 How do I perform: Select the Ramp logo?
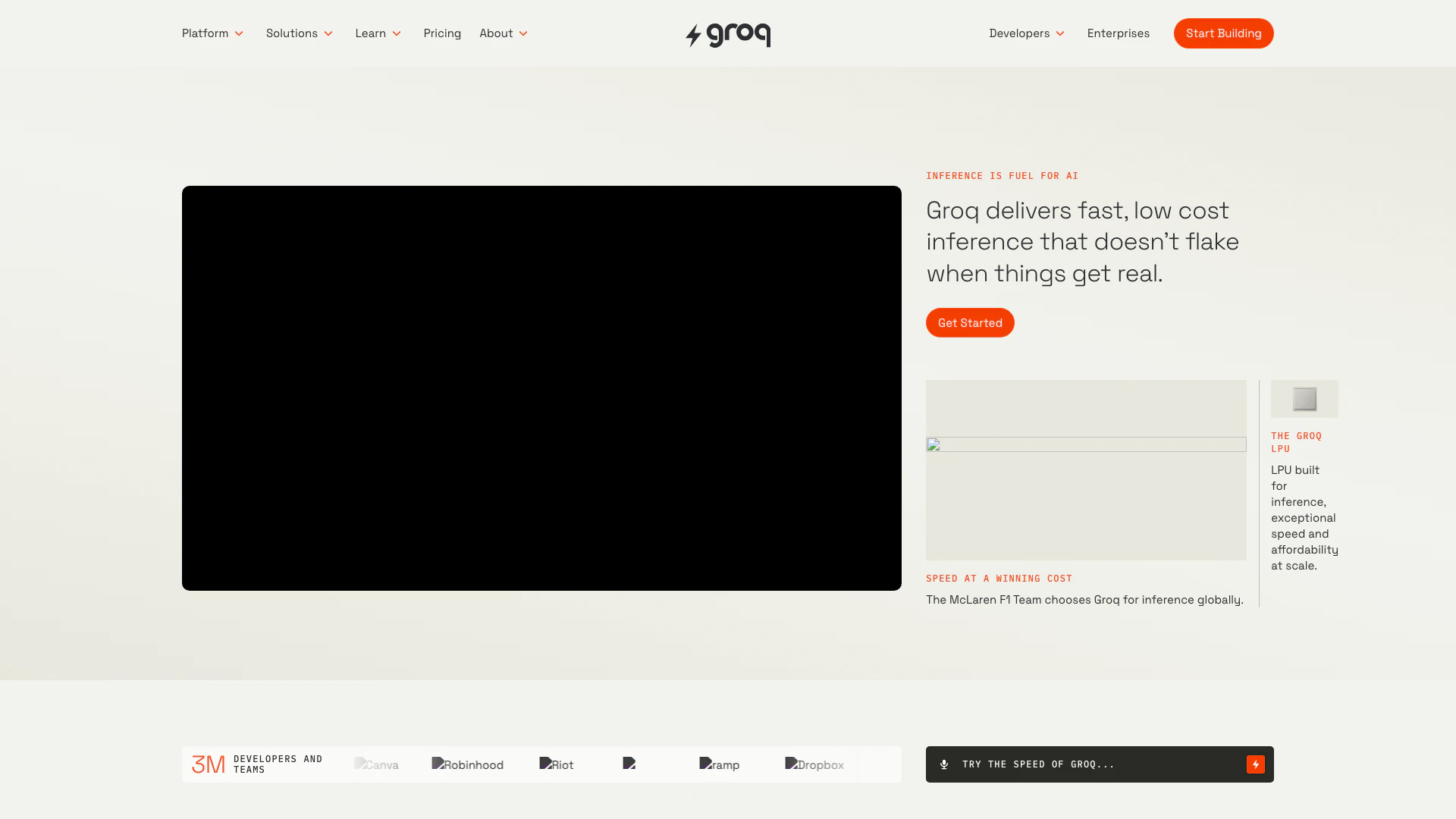[x=719, y=764]
